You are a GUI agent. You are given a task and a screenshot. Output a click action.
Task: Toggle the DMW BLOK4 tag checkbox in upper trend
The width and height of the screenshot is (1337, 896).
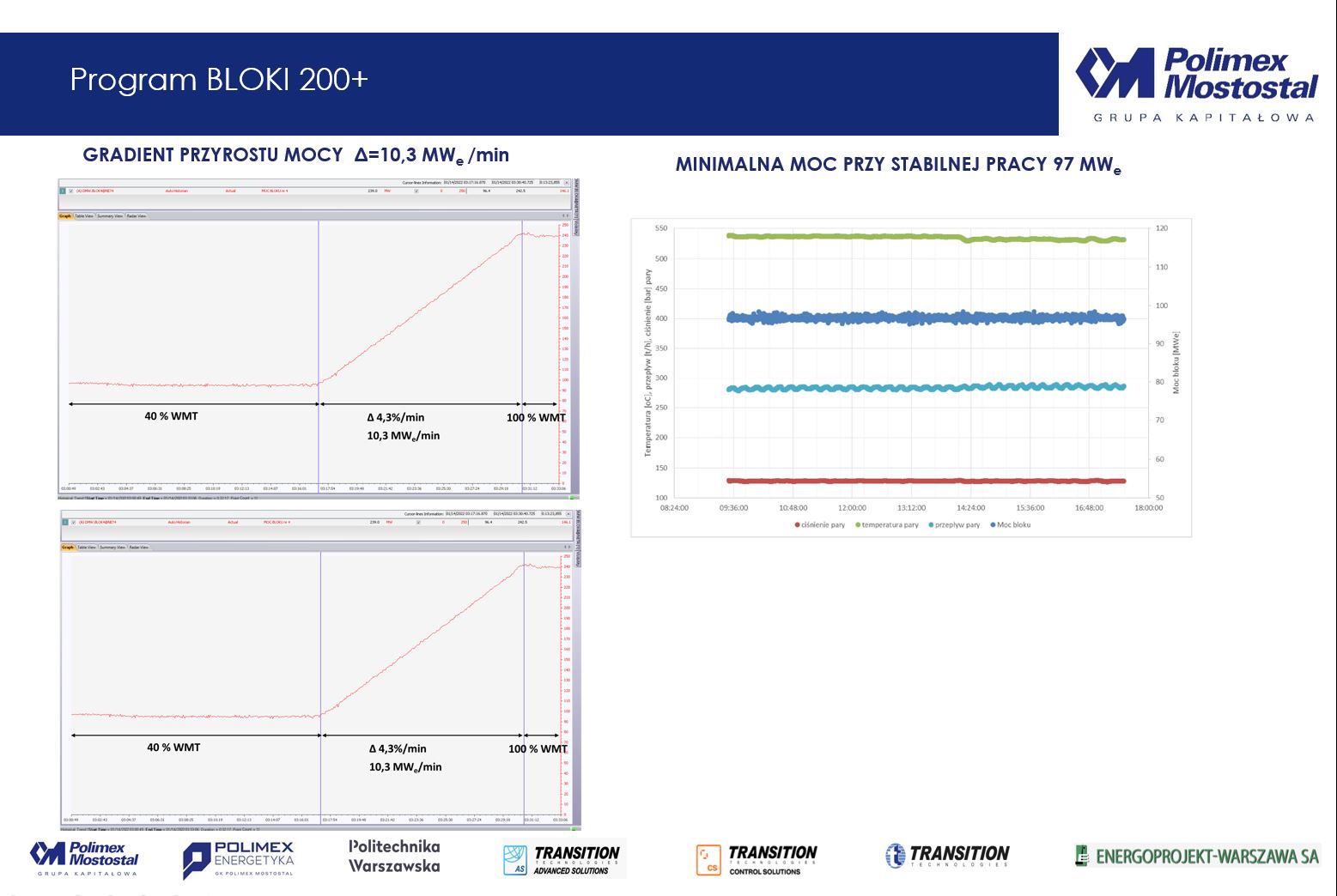click(x=71, y=191)
